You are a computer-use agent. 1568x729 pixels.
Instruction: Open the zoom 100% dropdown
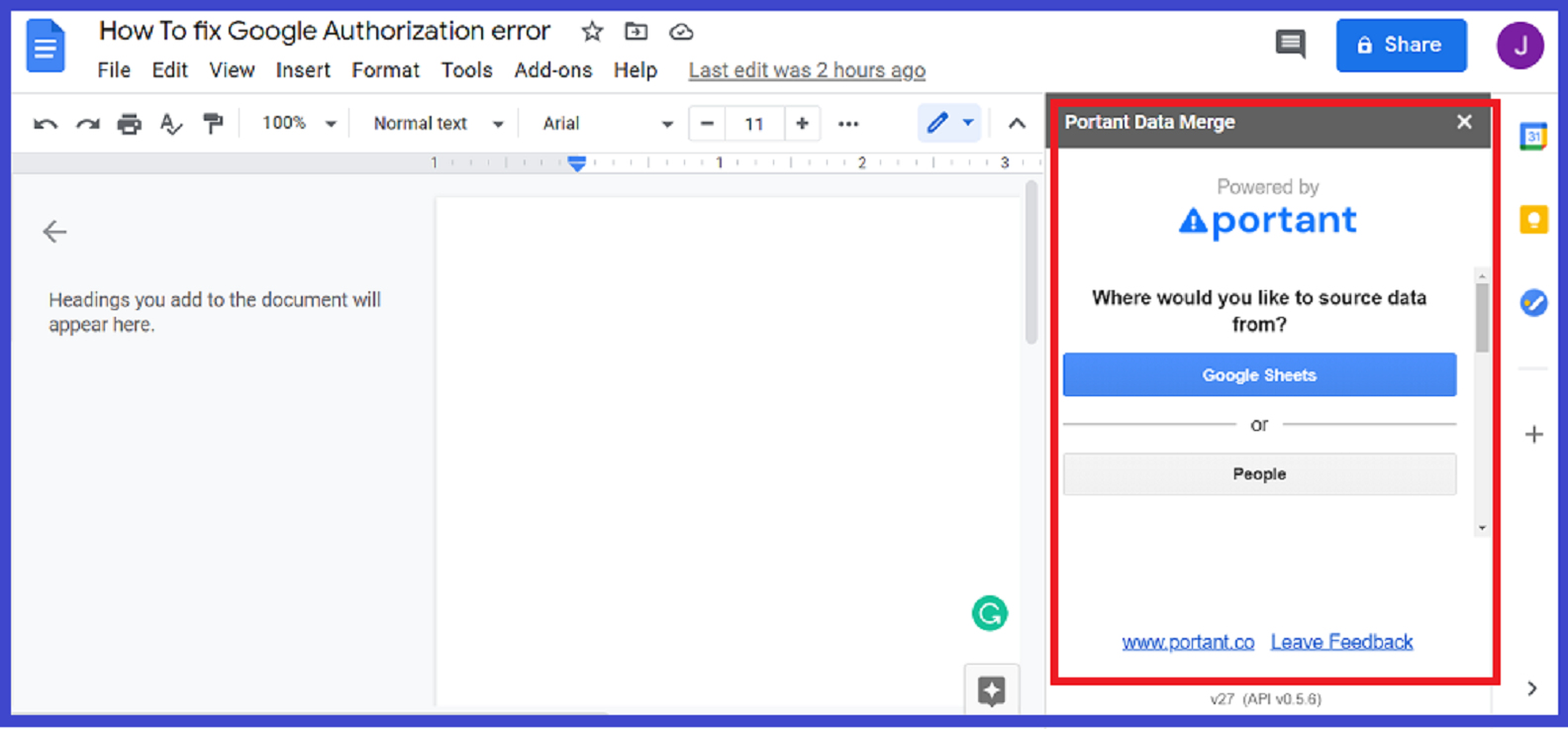299,124
